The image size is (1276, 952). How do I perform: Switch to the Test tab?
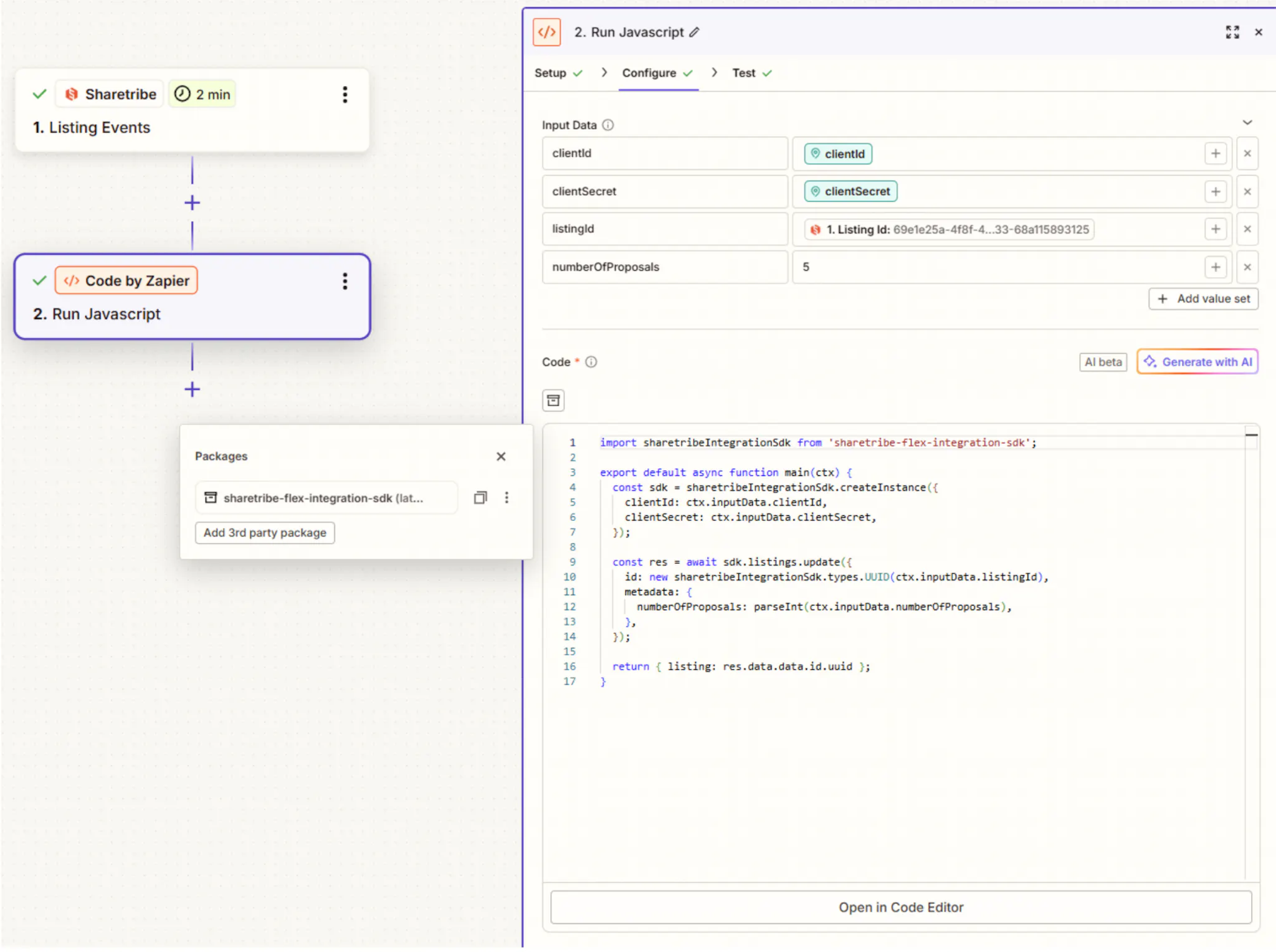[752, 74]
